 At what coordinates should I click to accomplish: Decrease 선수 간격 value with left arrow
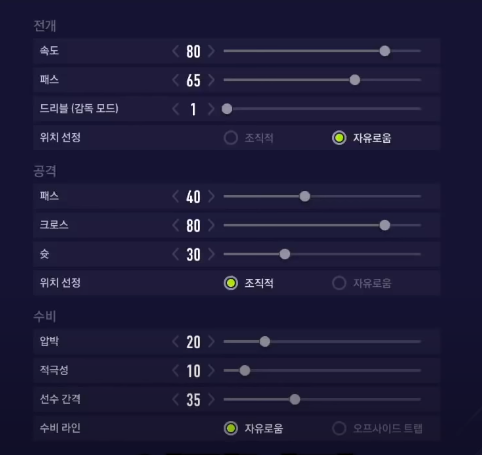(x=176, y=399)
